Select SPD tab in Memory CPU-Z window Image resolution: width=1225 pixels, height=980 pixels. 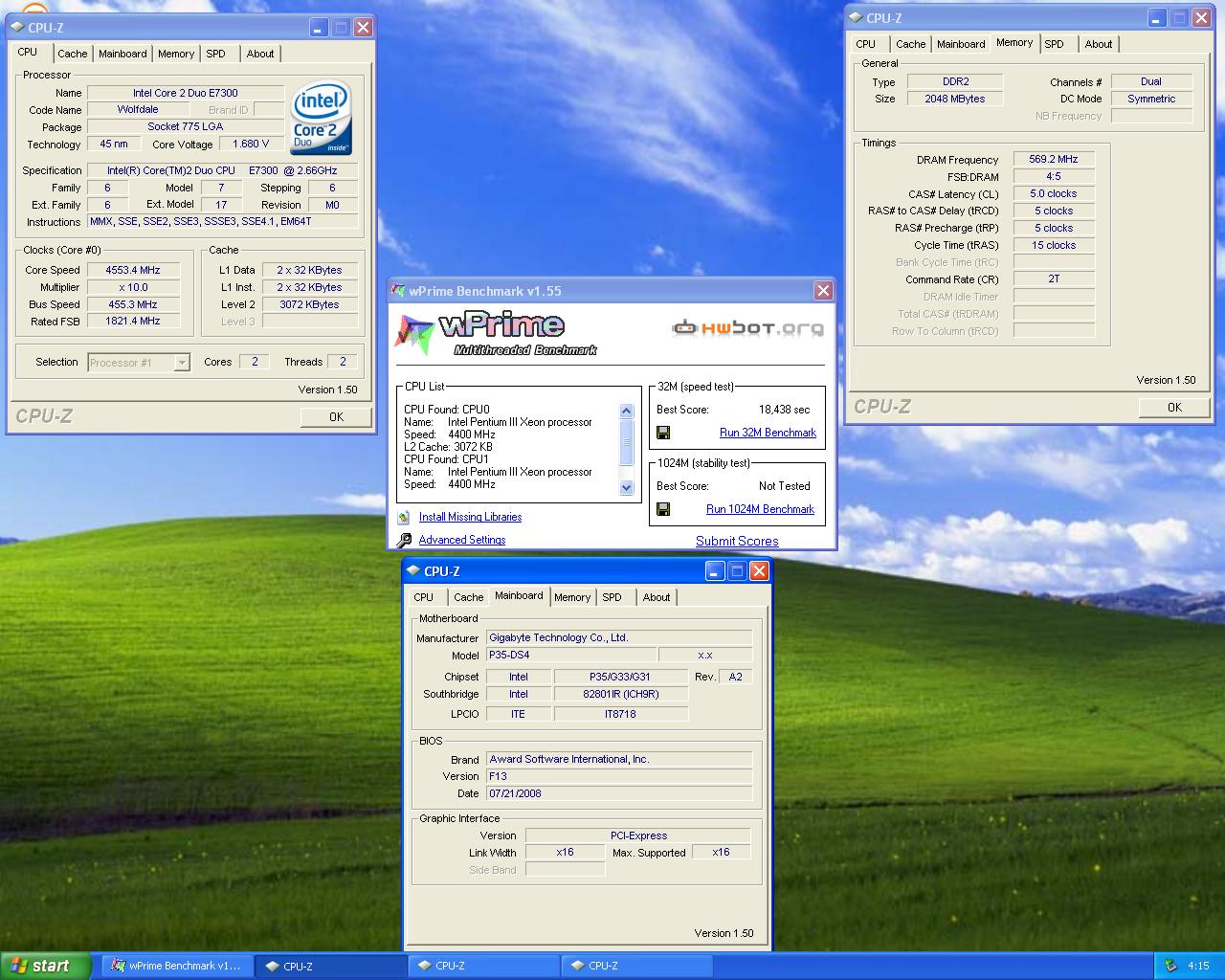coord(1054,44)
